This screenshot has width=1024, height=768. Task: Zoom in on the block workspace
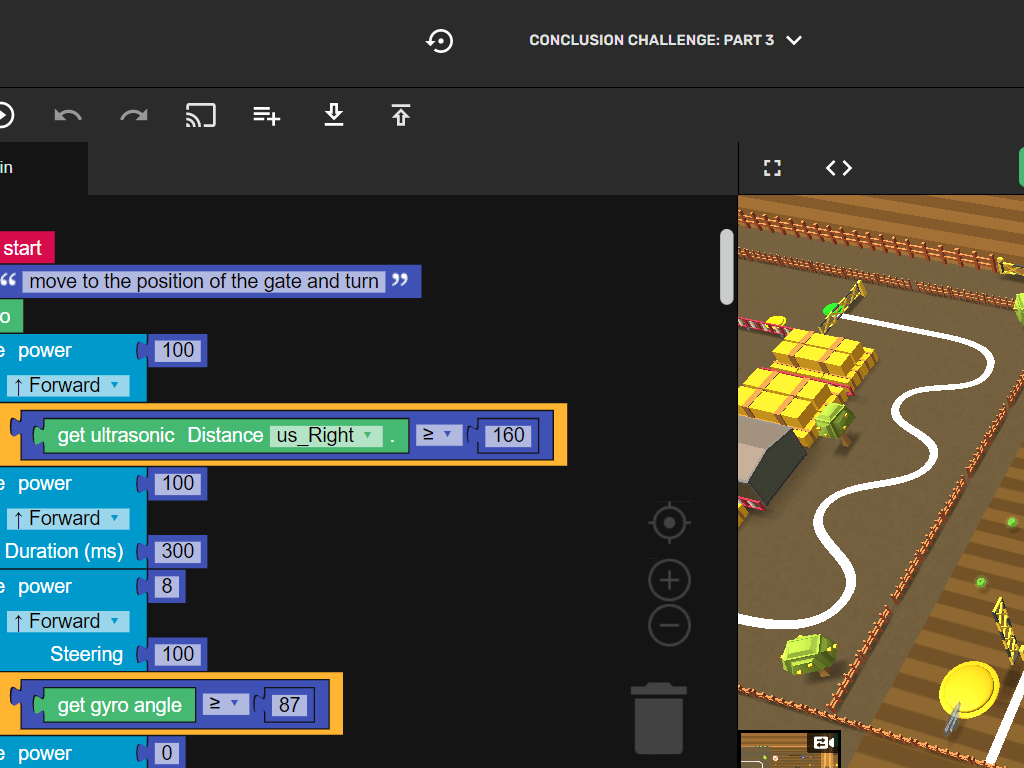(670, 580)
